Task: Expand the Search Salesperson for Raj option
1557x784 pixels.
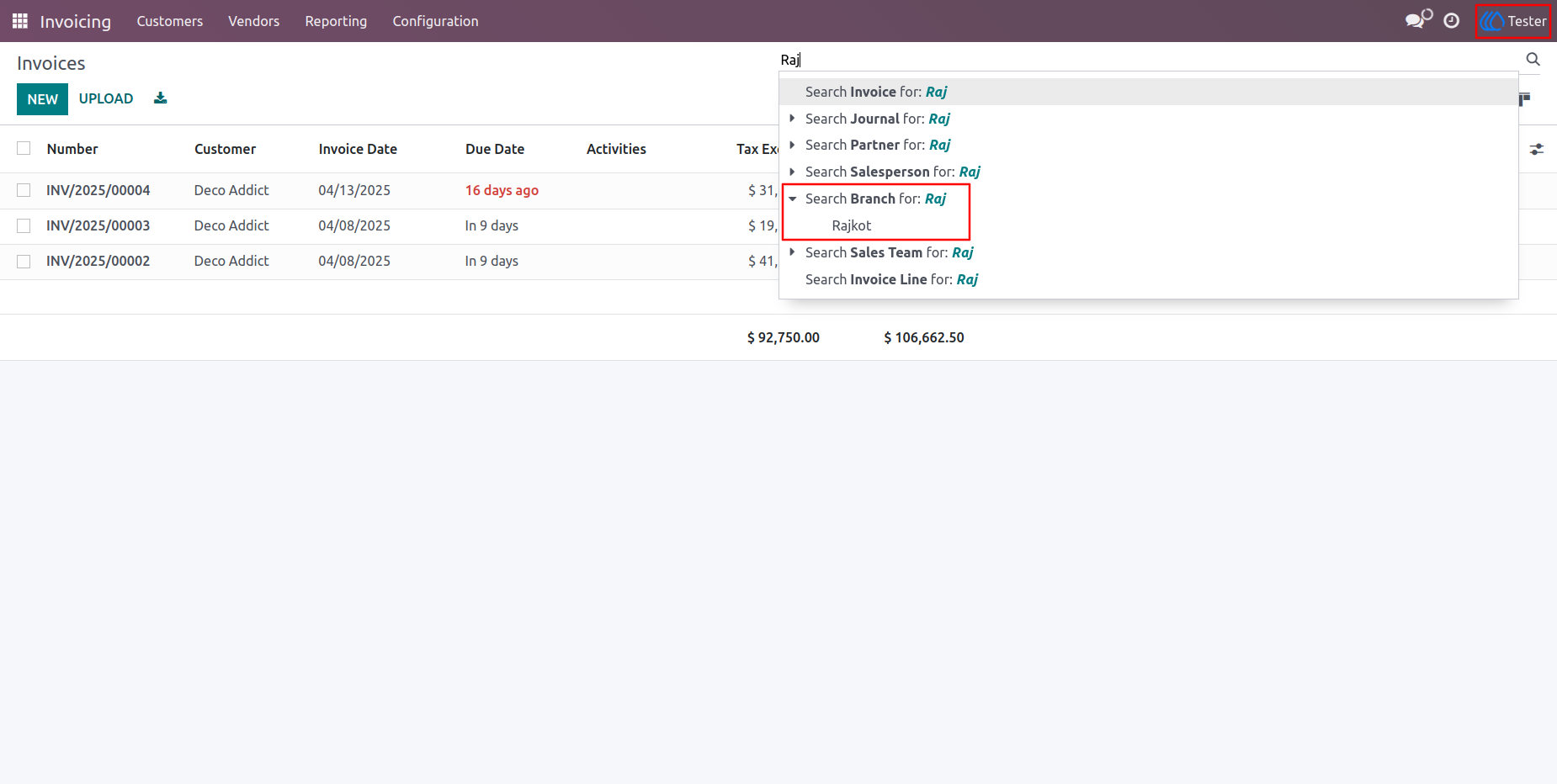Action: 792,172
